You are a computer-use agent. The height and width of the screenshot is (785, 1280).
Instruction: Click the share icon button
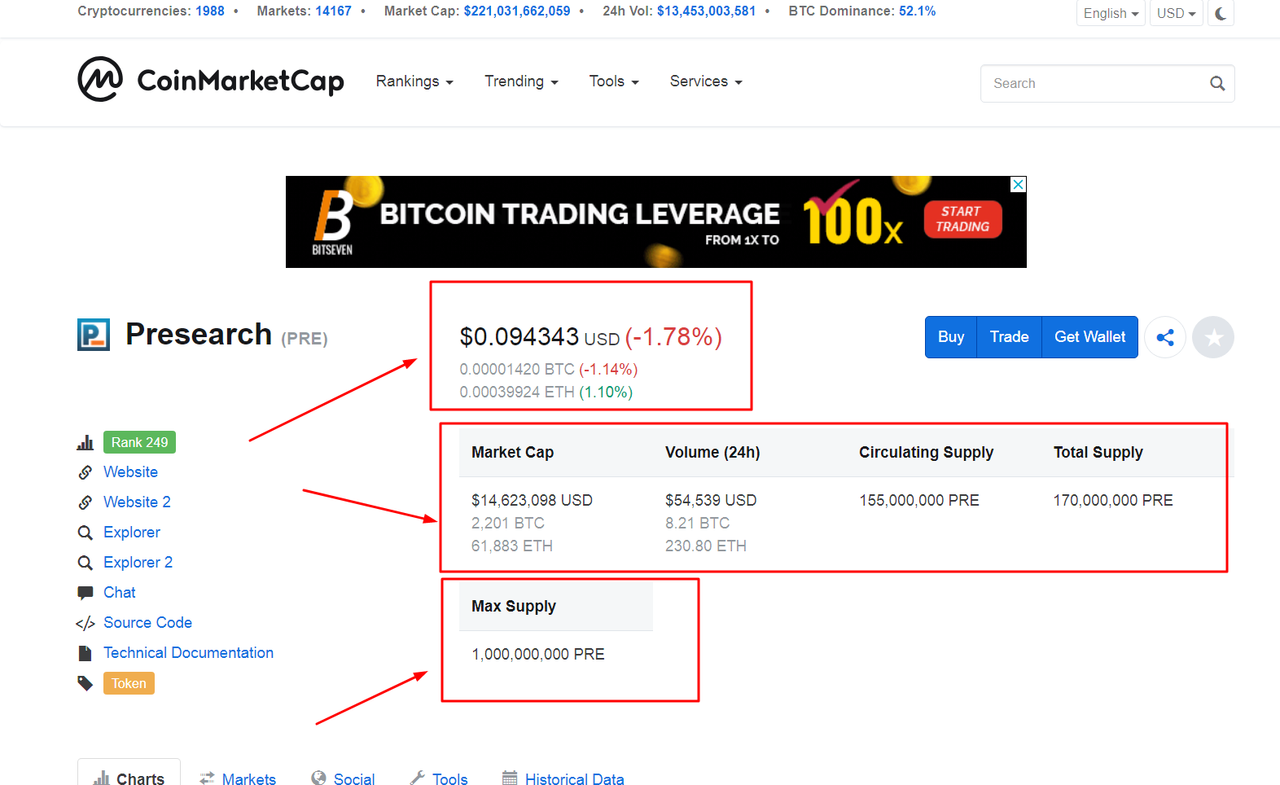(x=1165, y=338)
